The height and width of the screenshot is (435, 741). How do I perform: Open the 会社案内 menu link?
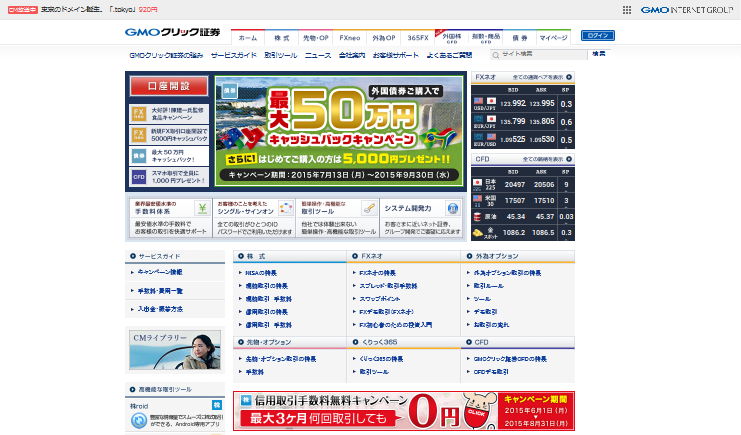[x=352, y=55]
